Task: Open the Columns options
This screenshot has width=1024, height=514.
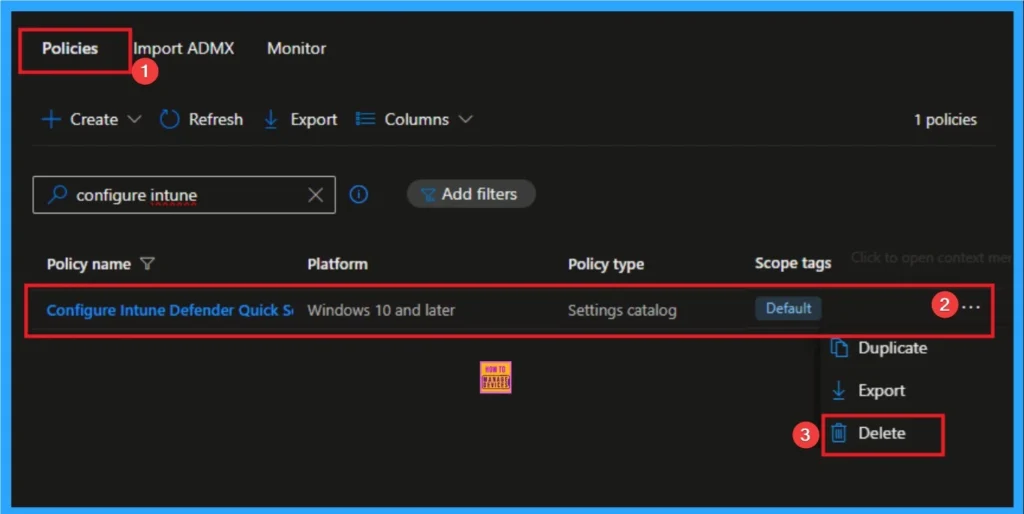Action: 414,120
